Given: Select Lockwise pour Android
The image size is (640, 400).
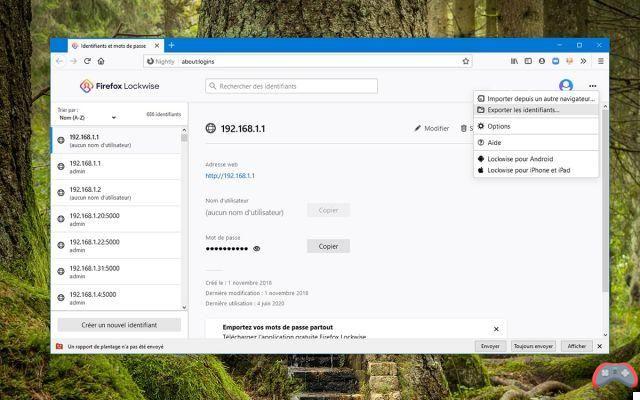Looking at the screenshot, I should 536,159.
